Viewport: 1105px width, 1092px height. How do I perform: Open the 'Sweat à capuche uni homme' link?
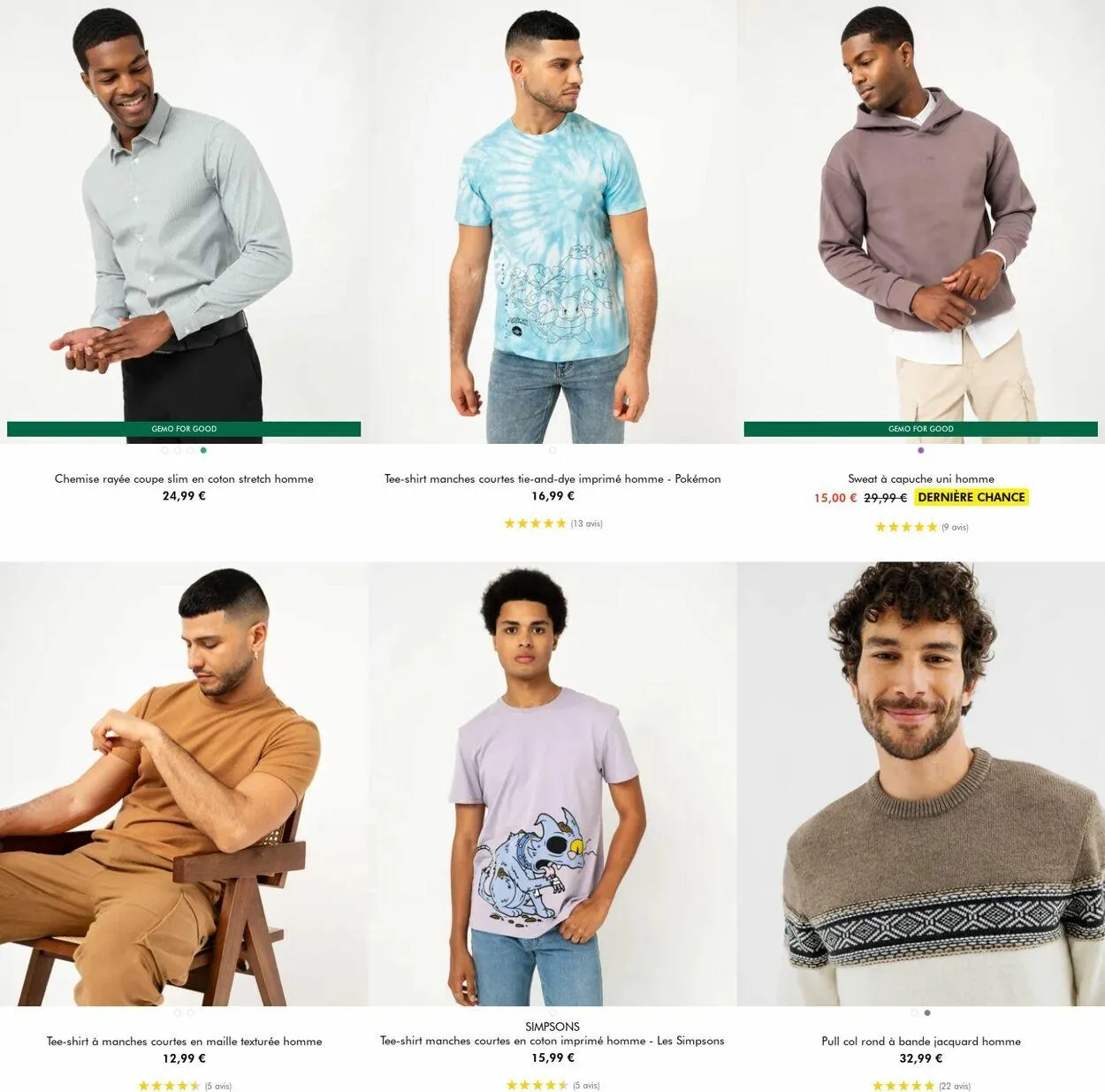point(921,478)
